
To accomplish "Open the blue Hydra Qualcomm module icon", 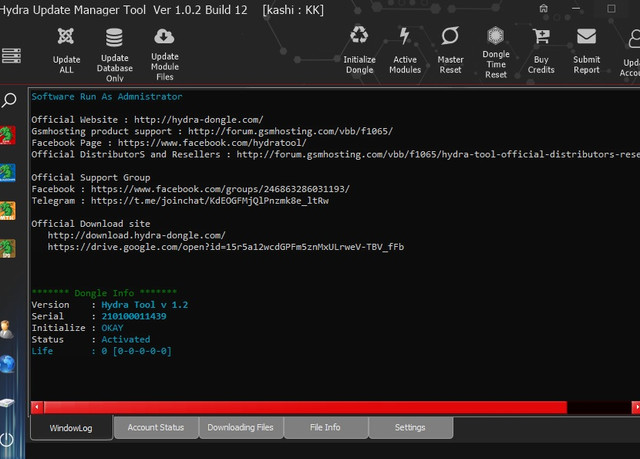I will [8, 173].
